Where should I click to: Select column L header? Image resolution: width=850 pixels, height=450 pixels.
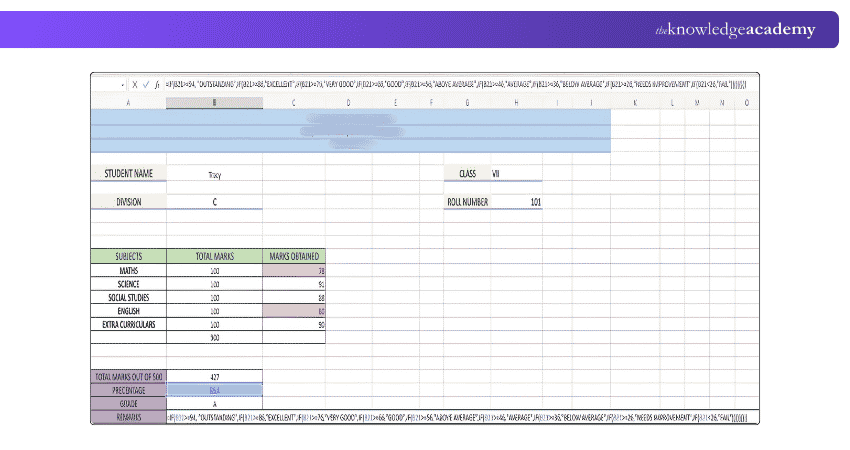tap(672, 102)
